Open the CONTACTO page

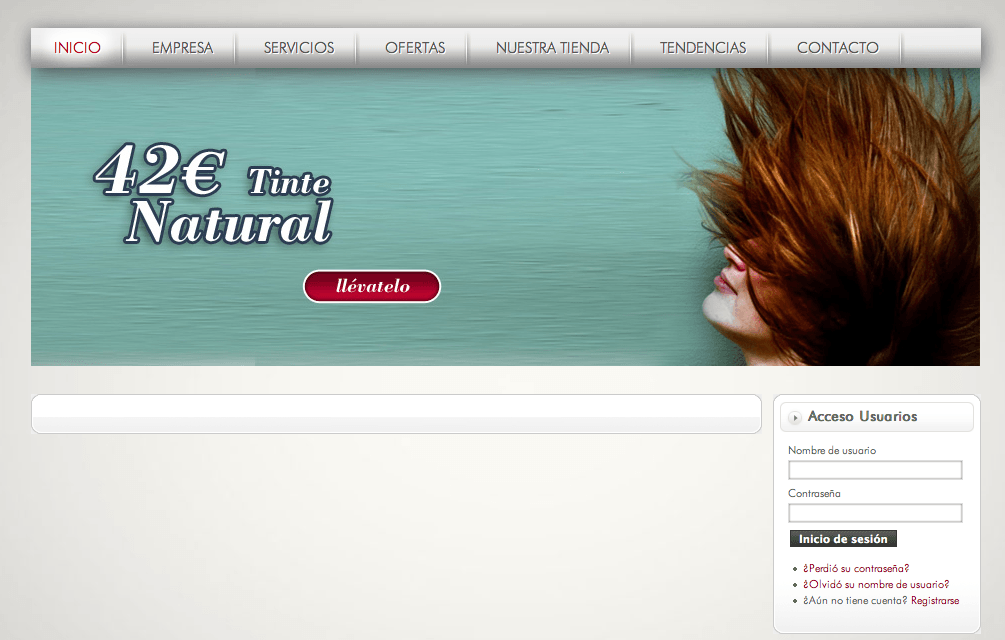[x=837, y=48]
